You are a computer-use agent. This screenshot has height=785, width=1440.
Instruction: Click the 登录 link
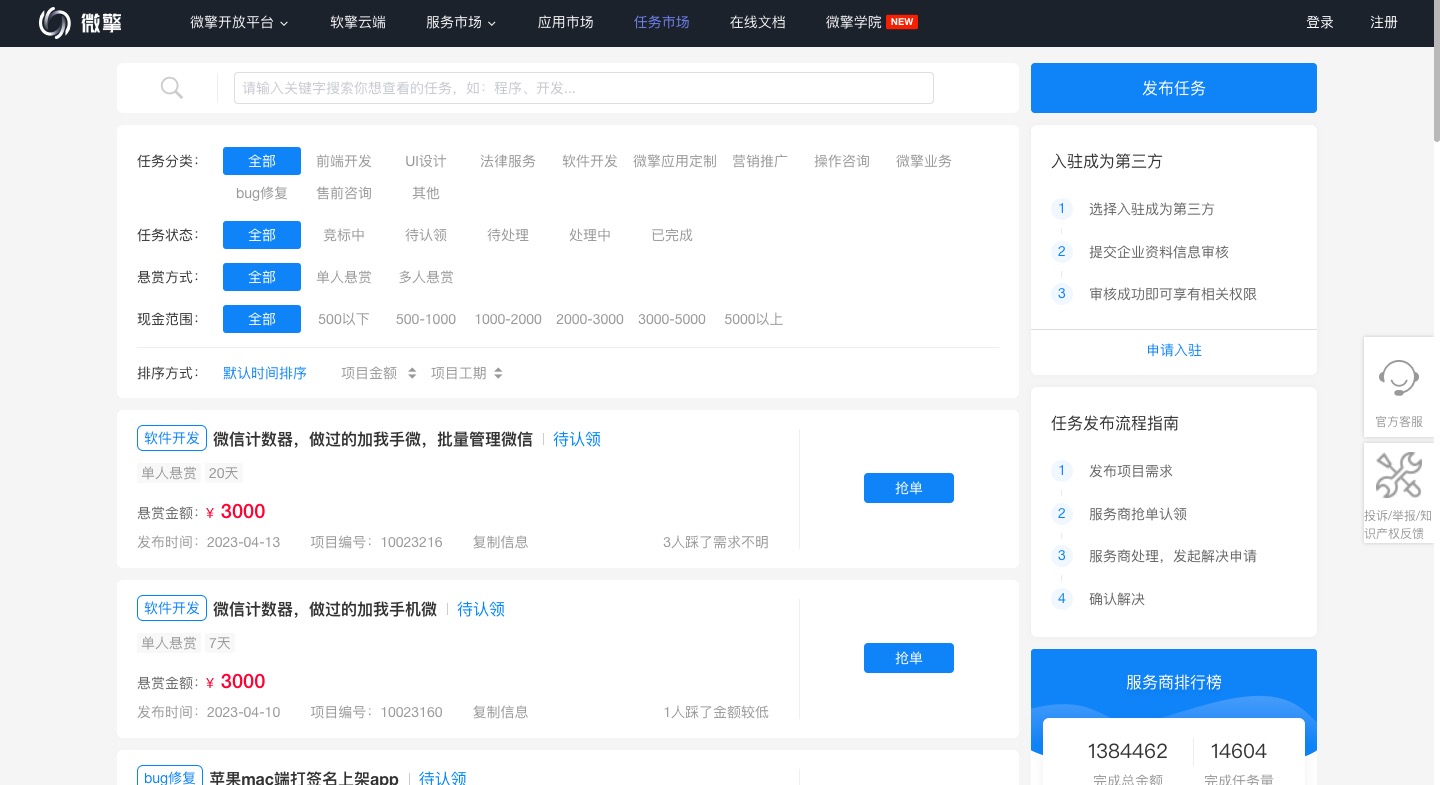click(1320, 22)
